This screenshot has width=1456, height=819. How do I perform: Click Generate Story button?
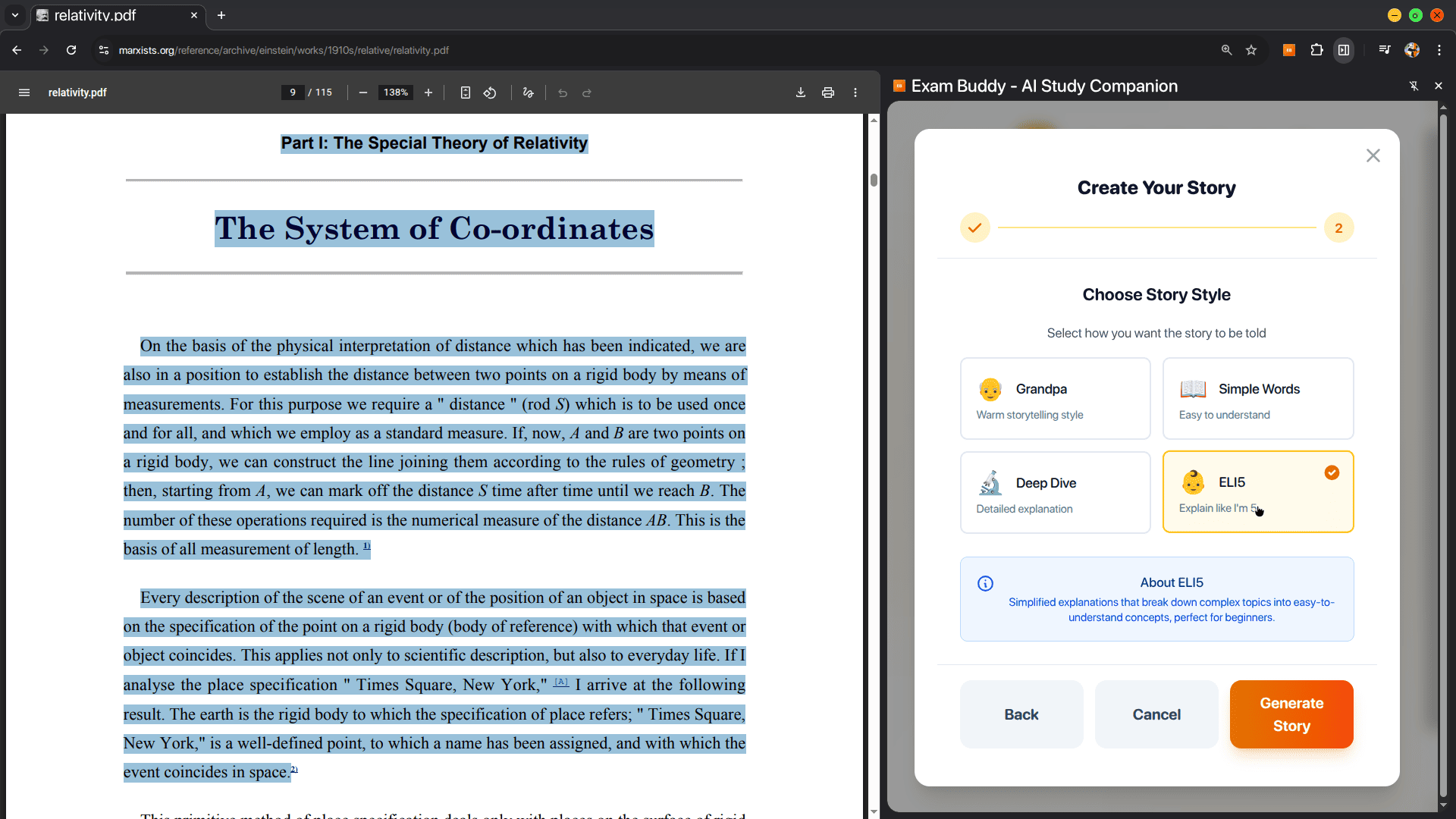pyautogui.click(x=1291, y=714)
